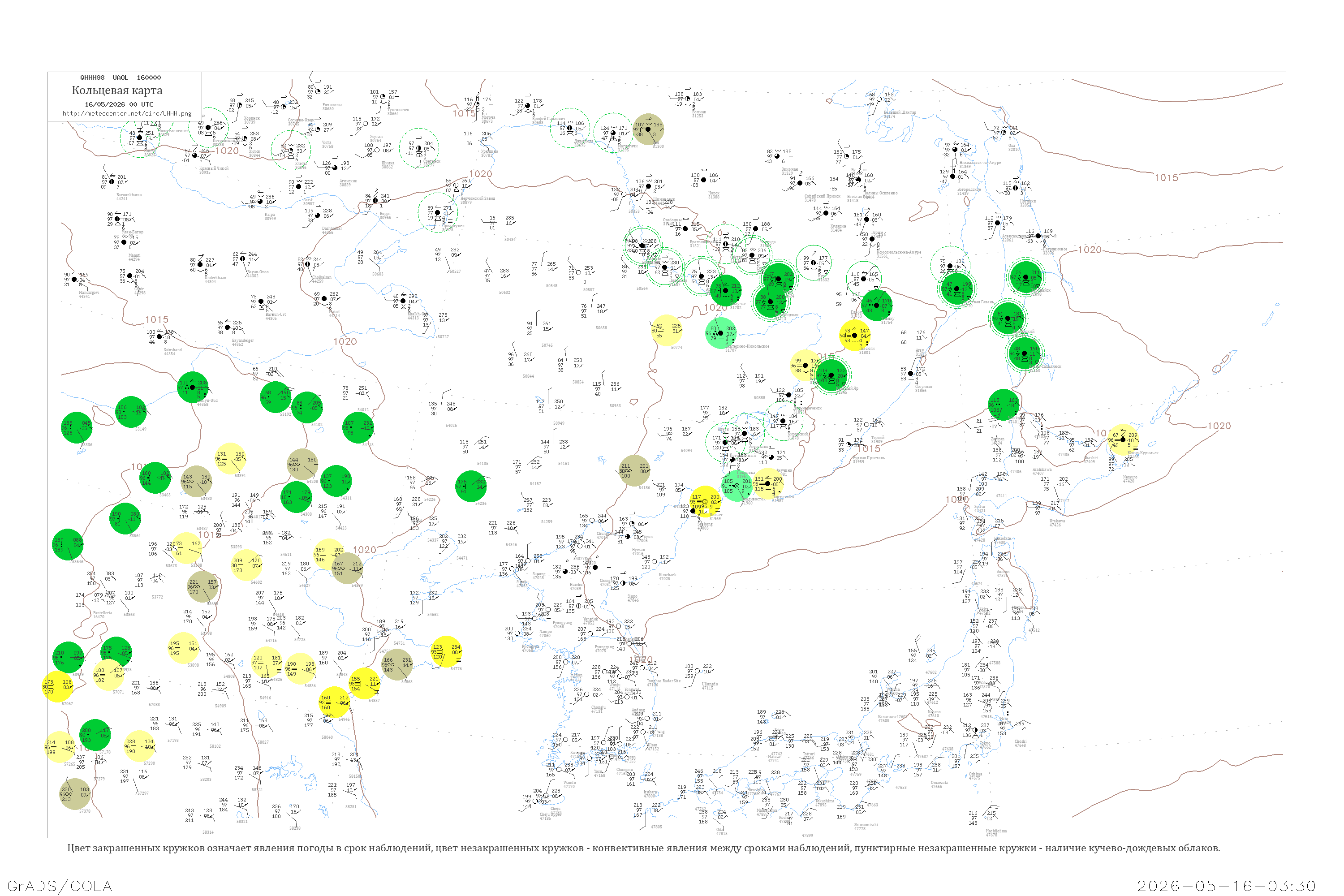The height and width of the screenshot is (896, 1344).
Task: Click the "1015" isobar label northwest of Sainshand
Action: click(x=156, y=320)
